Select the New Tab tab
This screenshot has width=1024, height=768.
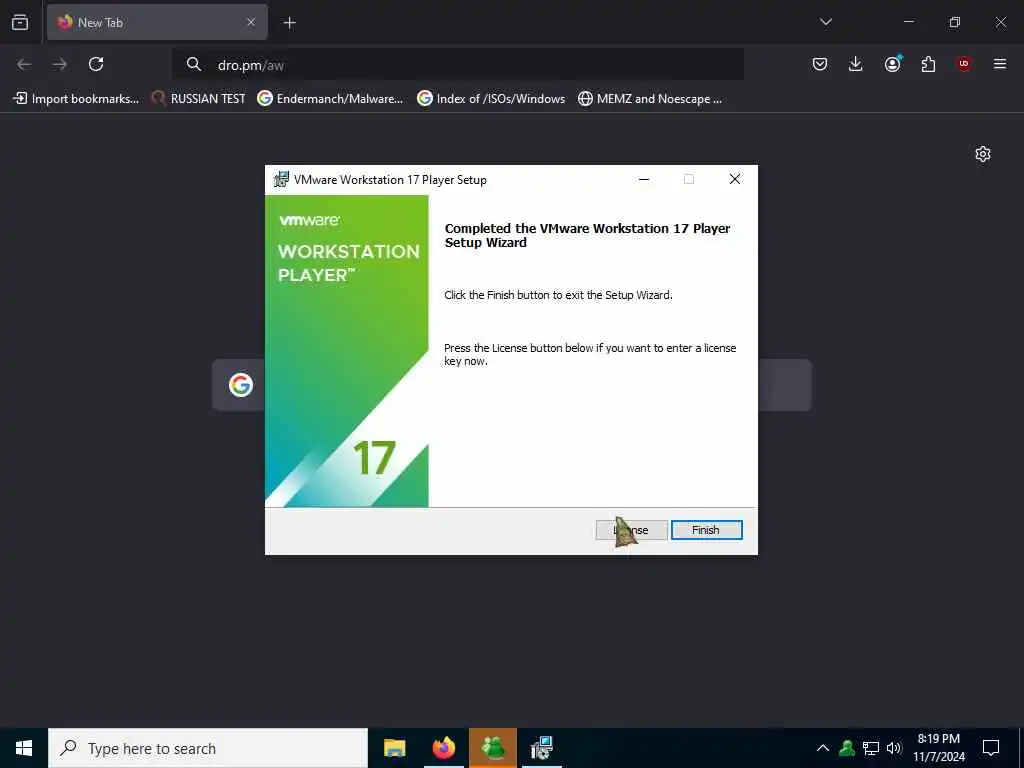[157, 22]
